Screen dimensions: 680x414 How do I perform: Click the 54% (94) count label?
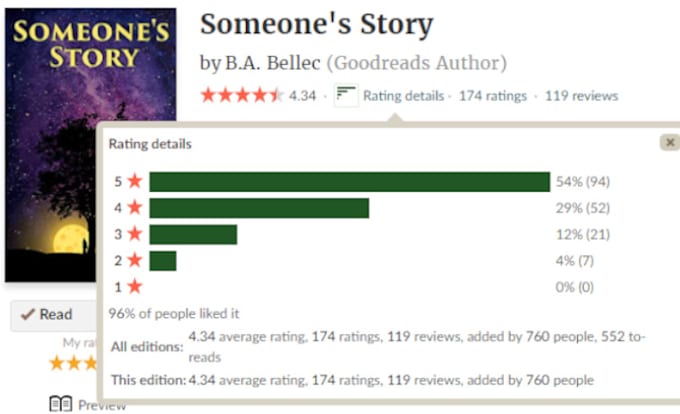583,182
